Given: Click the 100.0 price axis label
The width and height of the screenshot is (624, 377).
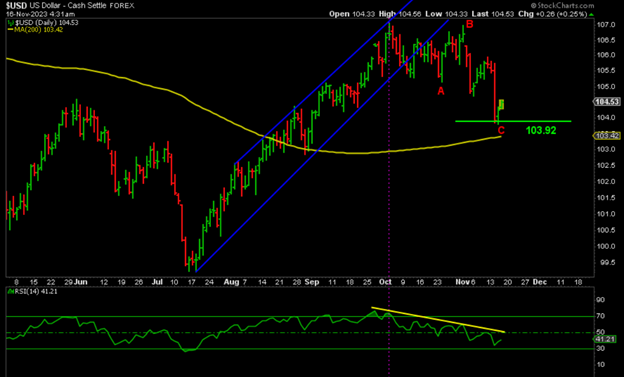Looking at the screenshot, I should point(606,246).
